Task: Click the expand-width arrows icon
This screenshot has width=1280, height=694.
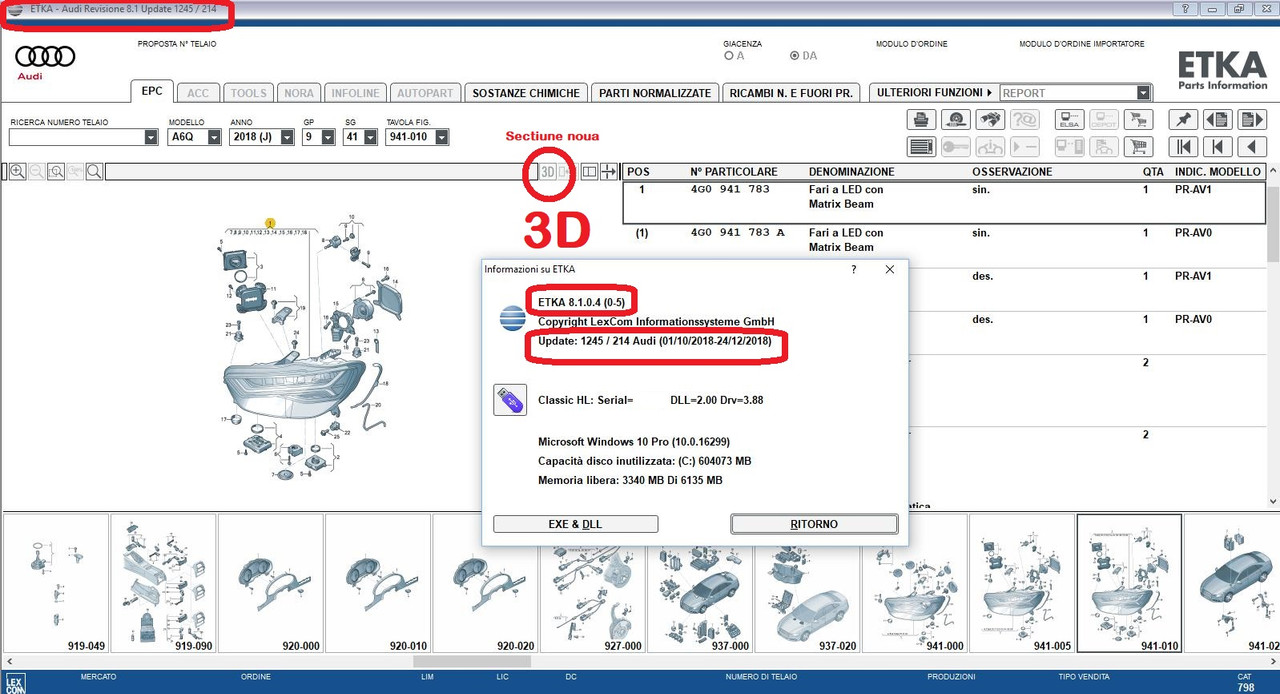Action: tap(608, 172)
